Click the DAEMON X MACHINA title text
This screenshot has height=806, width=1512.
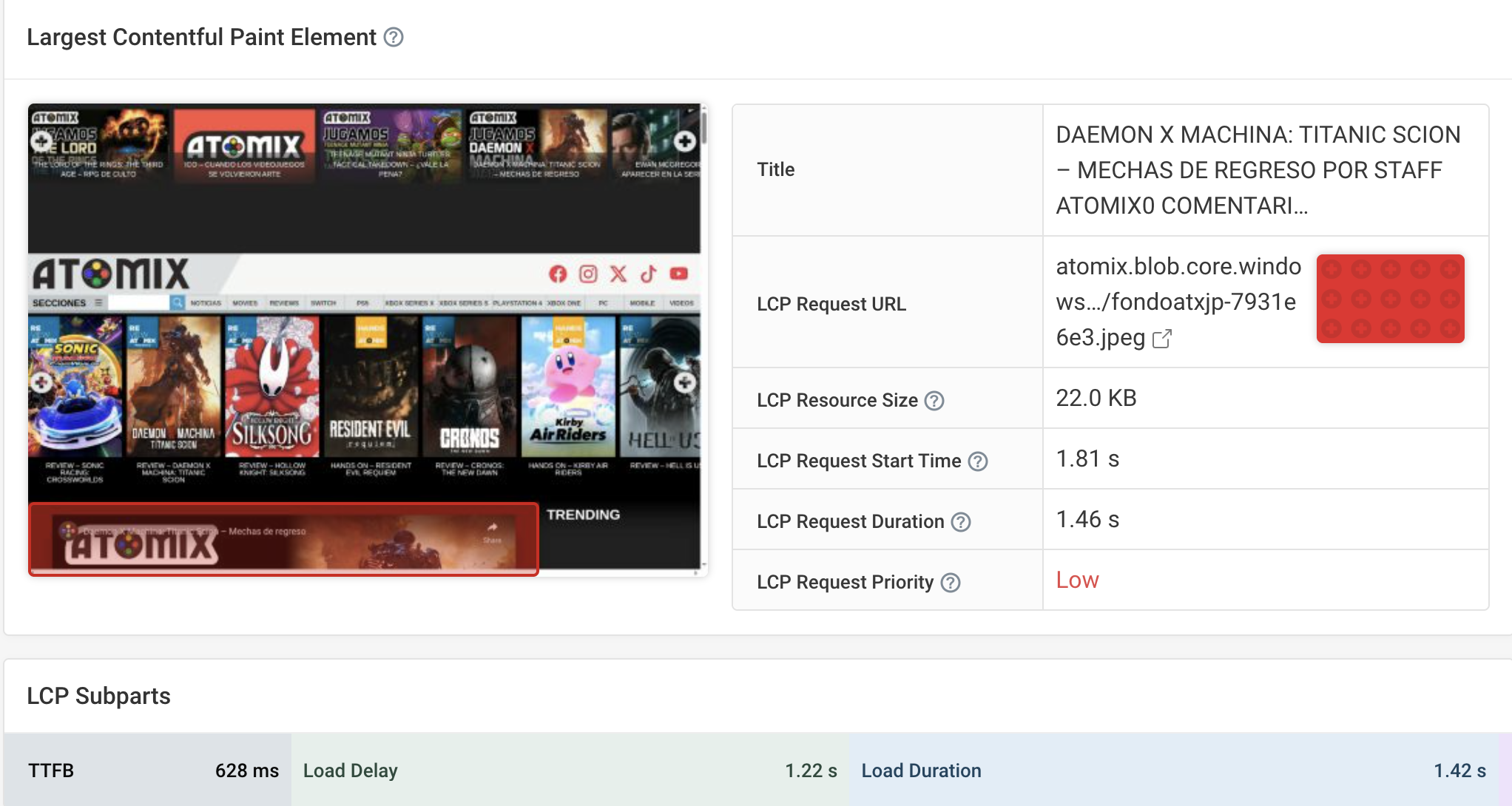coord(1258,170)
